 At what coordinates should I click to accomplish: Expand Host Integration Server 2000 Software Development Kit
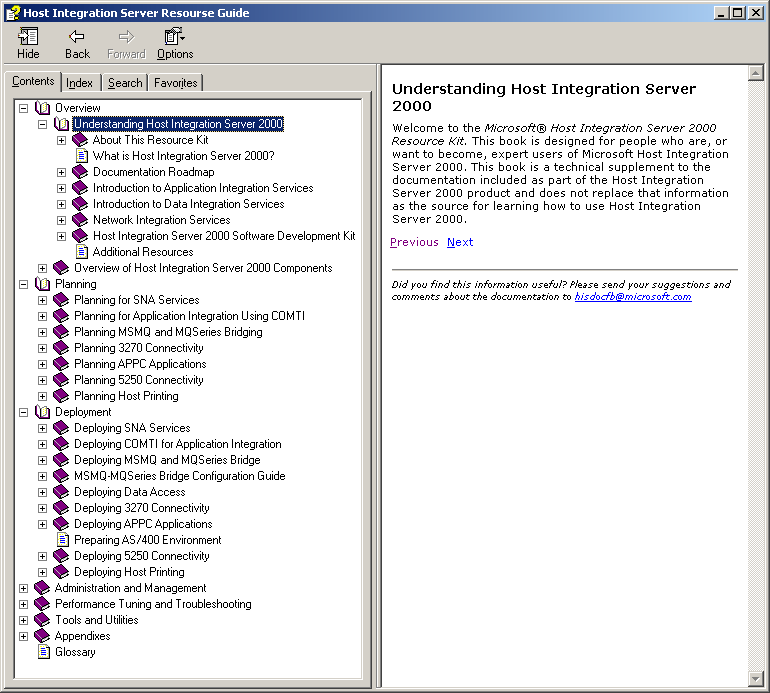coord(61,236)
